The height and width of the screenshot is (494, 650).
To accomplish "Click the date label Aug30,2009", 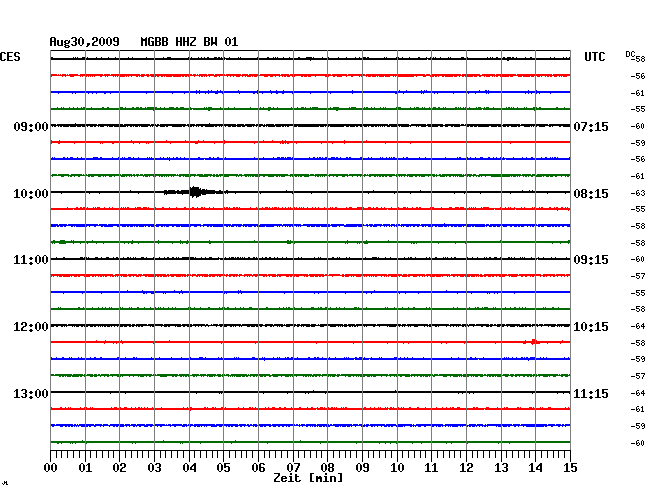I will [84, 42].
